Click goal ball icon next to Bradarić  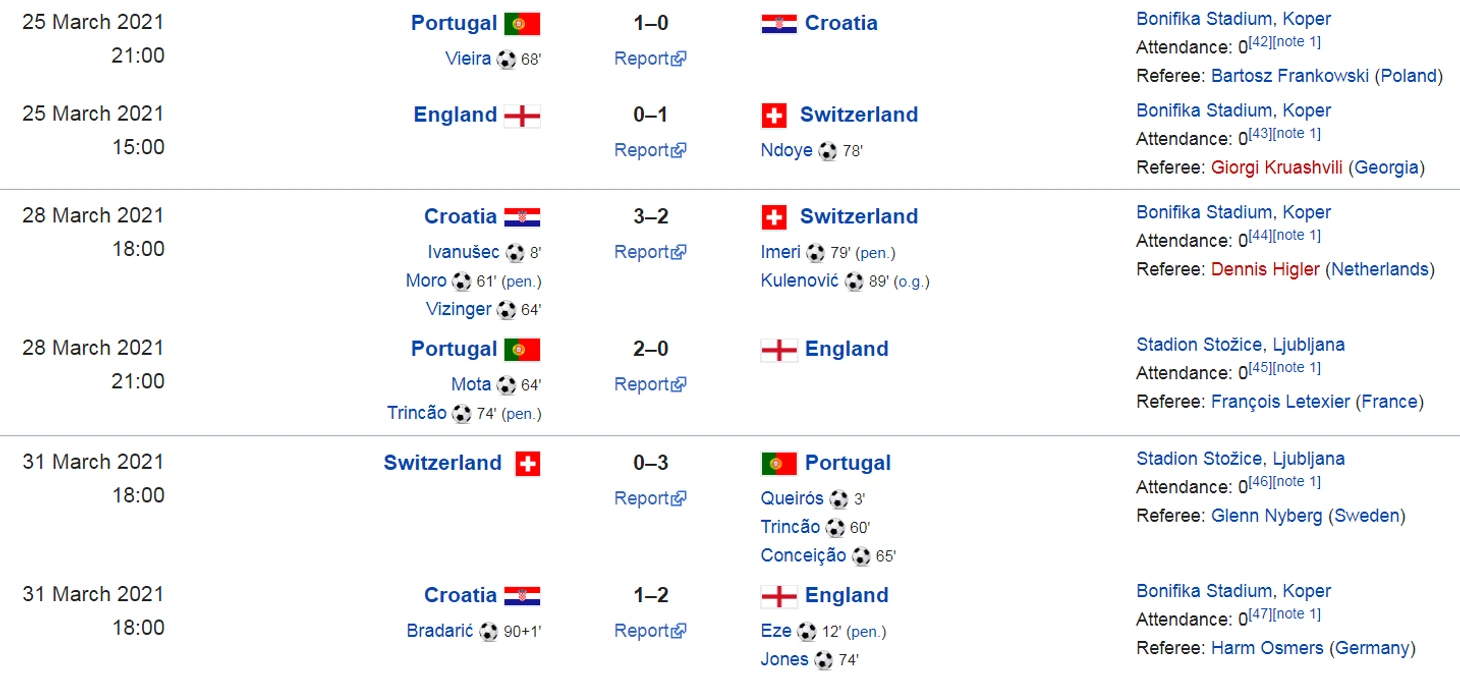[x=488, y=631]
